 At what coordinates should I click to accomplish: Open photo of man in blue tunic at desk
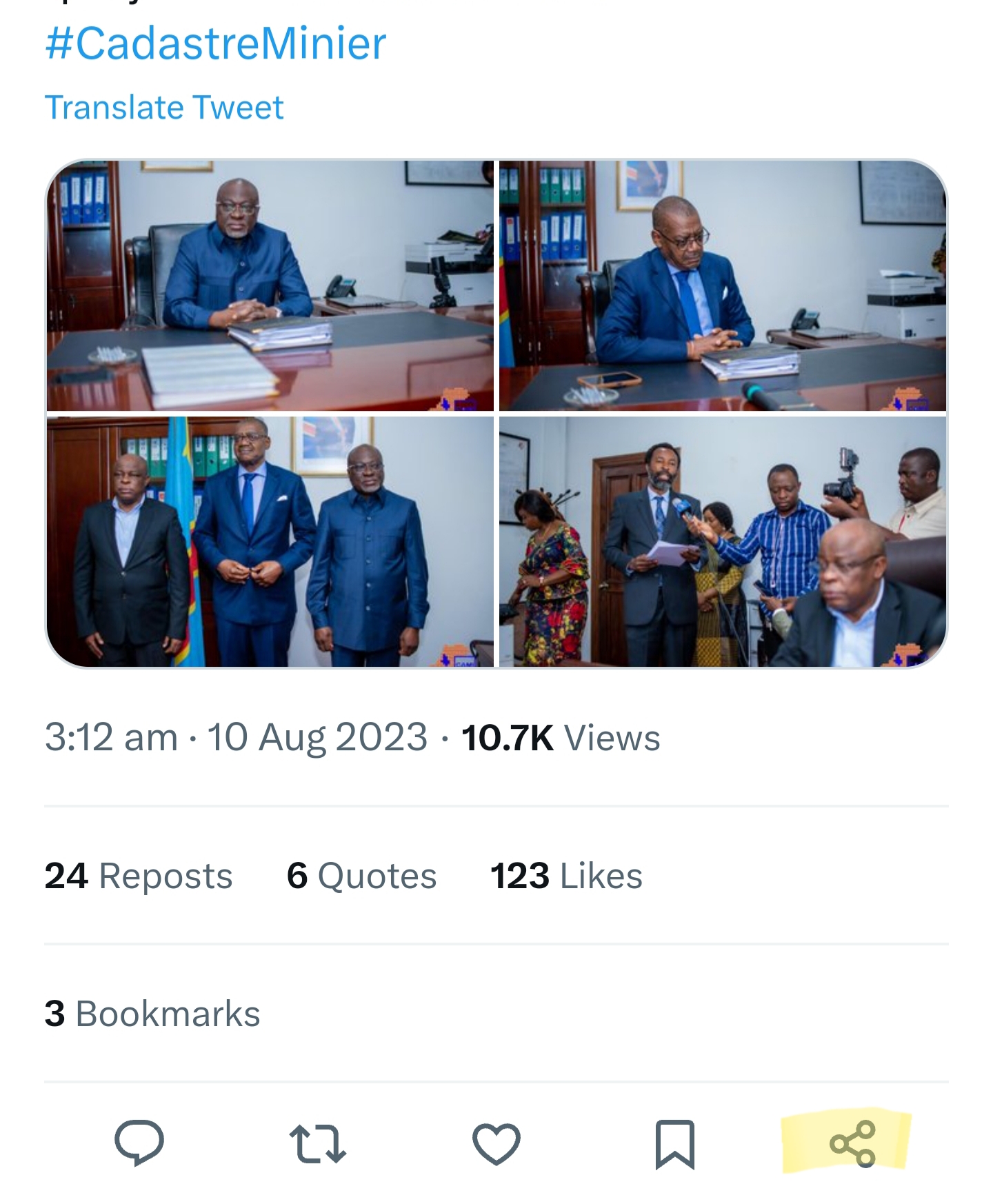(270, 285)
